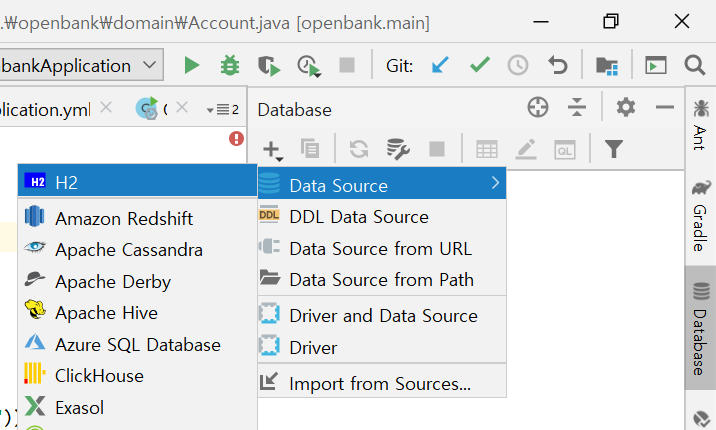Image resolution: width=716 pixels, height=430 pixels.
Task: Click the plus New button in Database toolbar
Action: pyautogui.click(x=273, y=150)
